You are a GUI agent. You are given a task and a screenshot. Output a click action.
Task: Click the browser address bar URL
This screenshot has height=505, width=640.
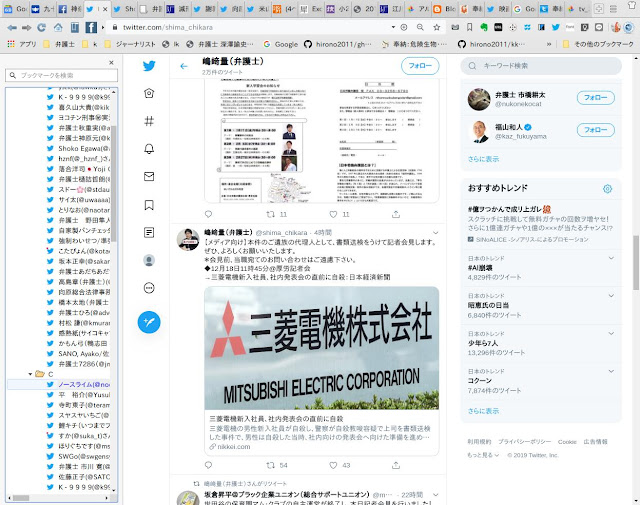point(168,27)
